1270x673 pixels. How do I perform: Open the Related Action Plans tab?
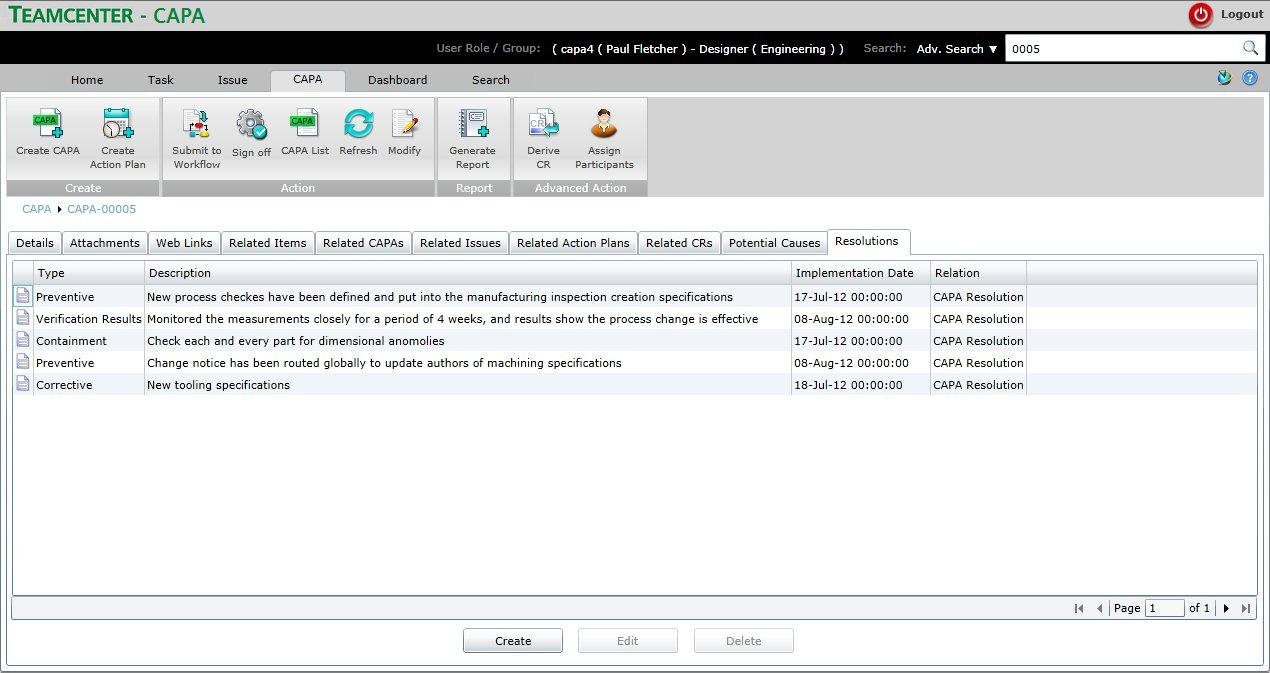click(573, 243)
